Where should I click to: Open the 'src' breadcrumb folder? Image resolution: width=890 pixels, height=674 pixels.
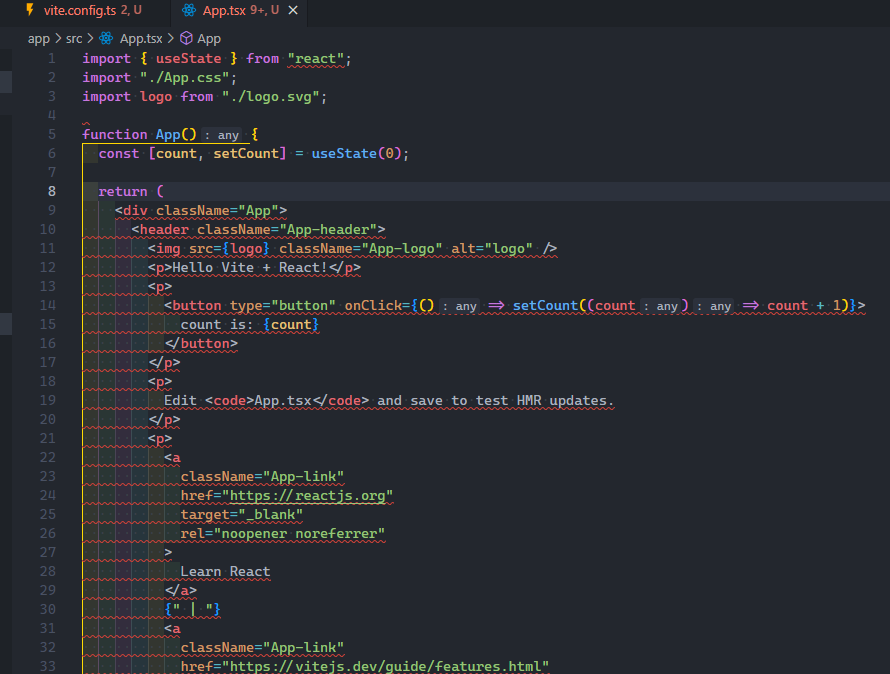click(x=74, y=39)
